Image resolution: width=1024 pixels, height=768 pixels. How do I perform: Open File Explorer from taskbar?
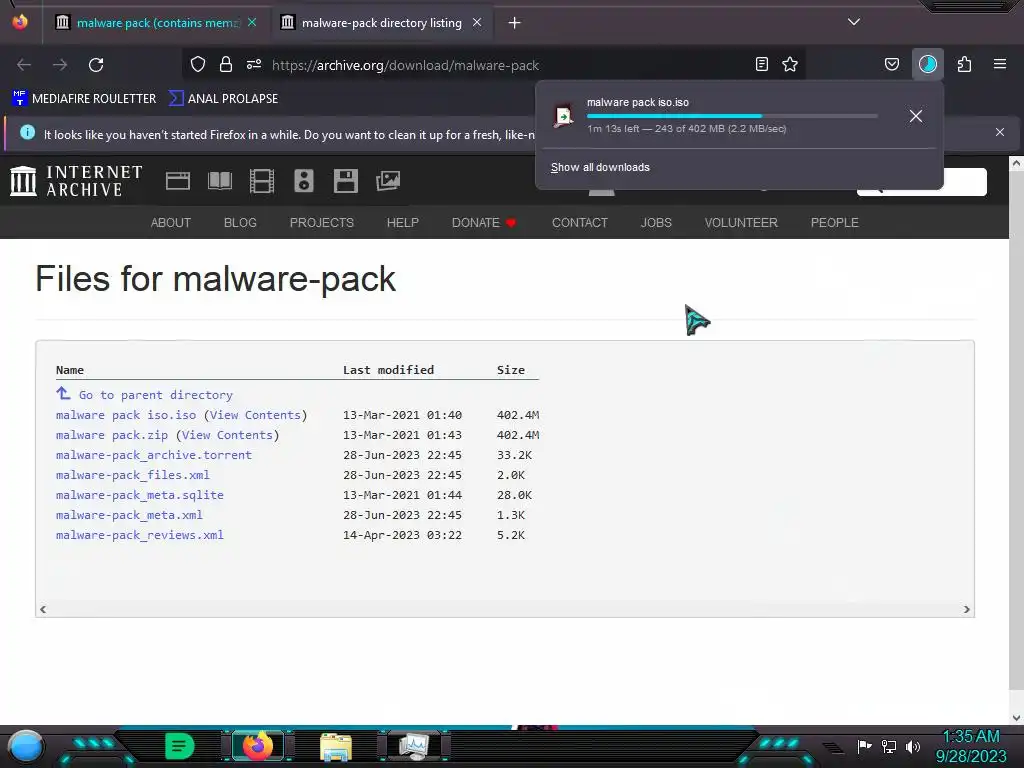336,746
